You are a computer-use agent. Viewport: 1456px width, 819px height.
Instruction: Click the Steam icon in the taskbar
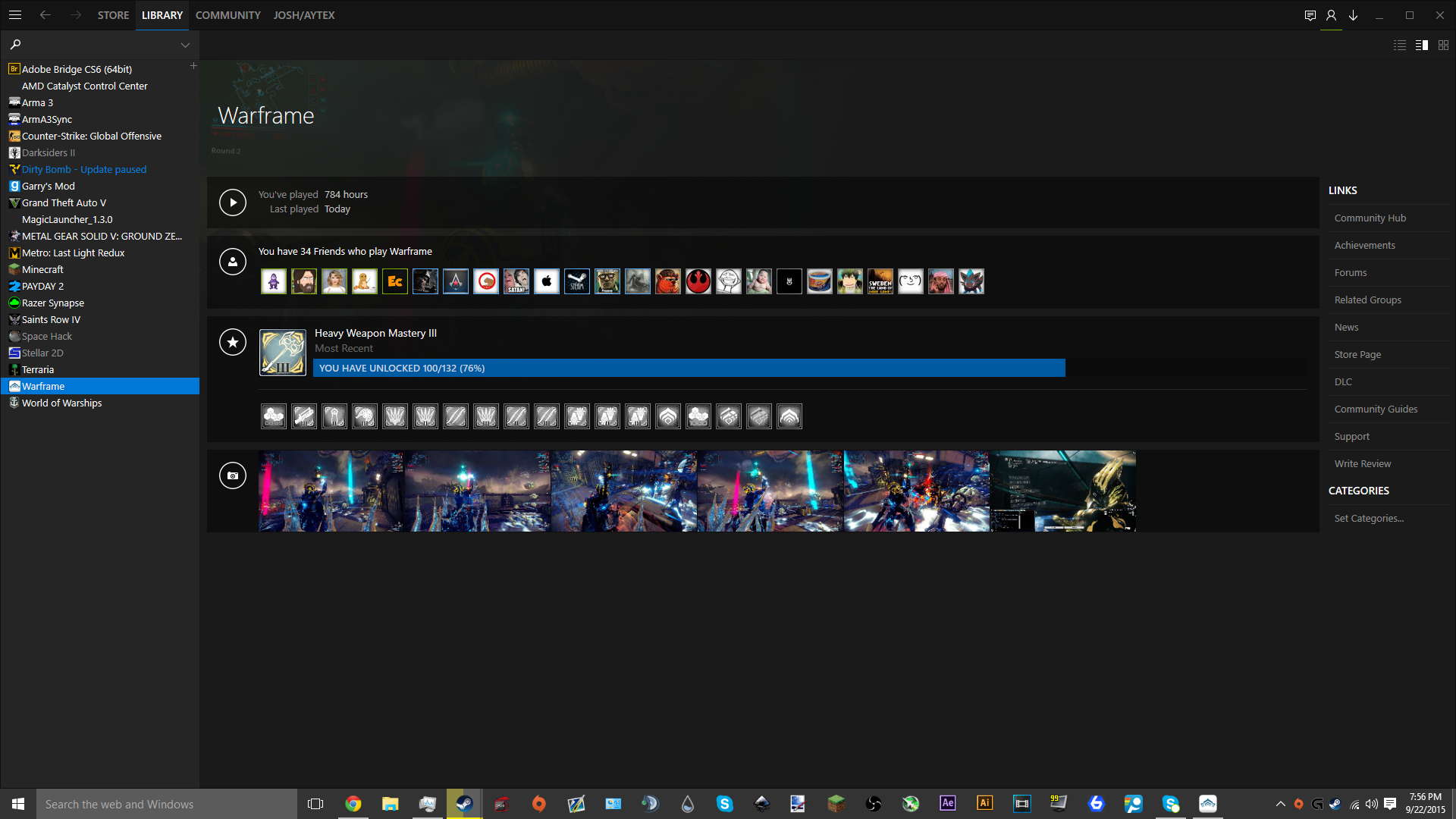[x=465, y=804]
